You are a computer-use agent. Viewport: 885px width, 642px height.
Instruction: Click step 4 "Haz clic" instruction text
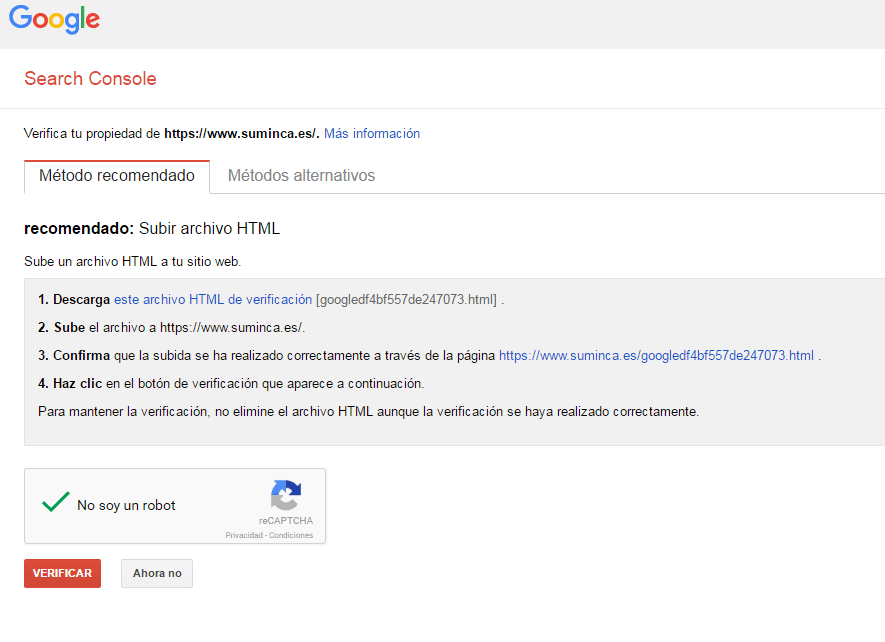click(231, 383)
